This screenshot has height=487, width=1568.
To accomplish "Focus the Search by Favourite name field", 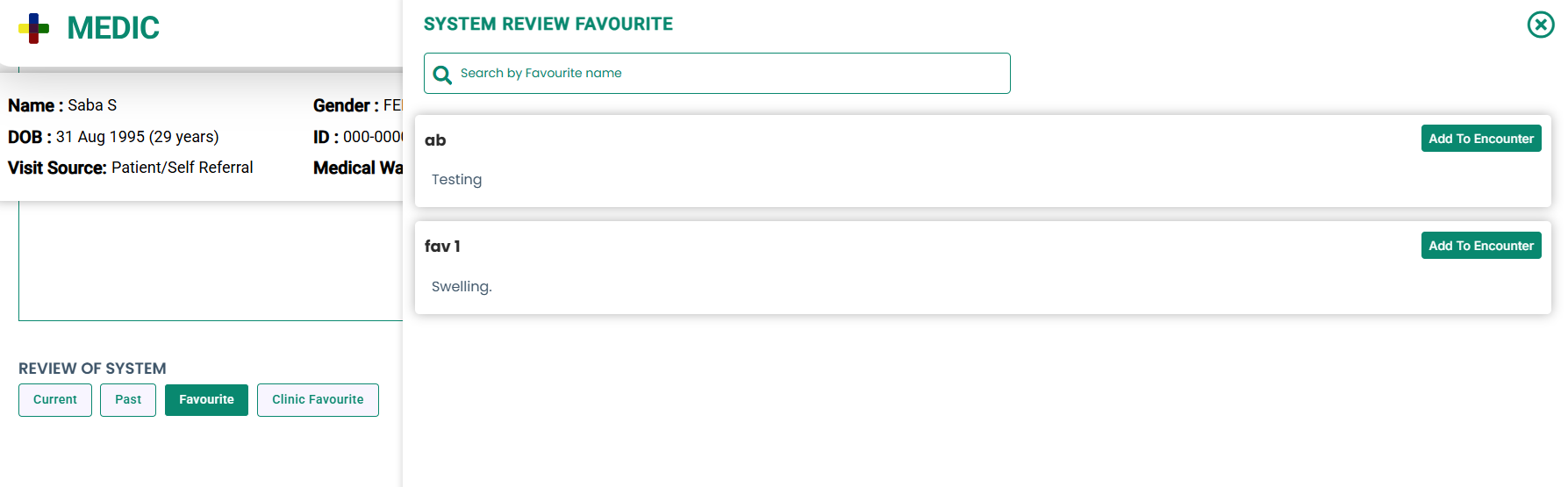I will 717,73.
